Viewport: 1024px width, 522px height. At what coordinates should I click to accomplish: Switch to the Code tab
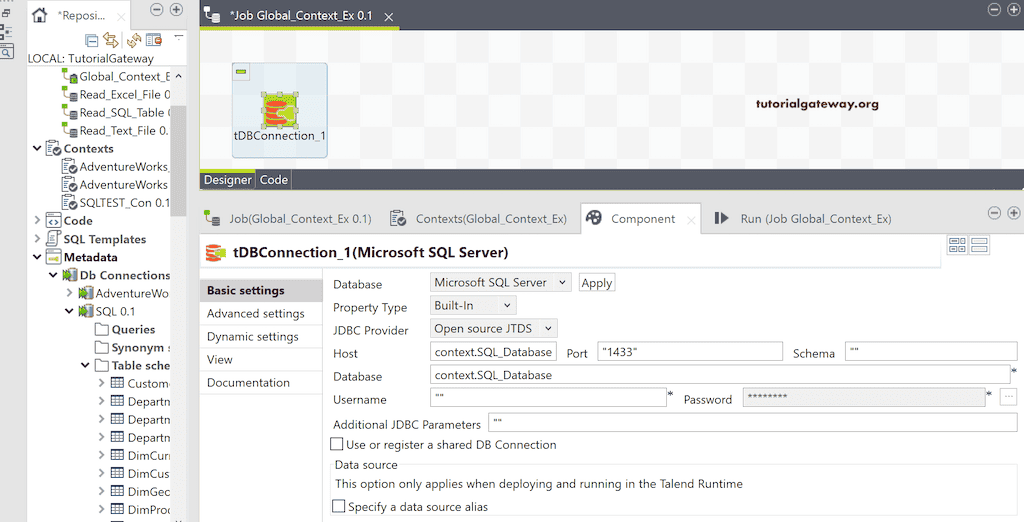[274, 180]
